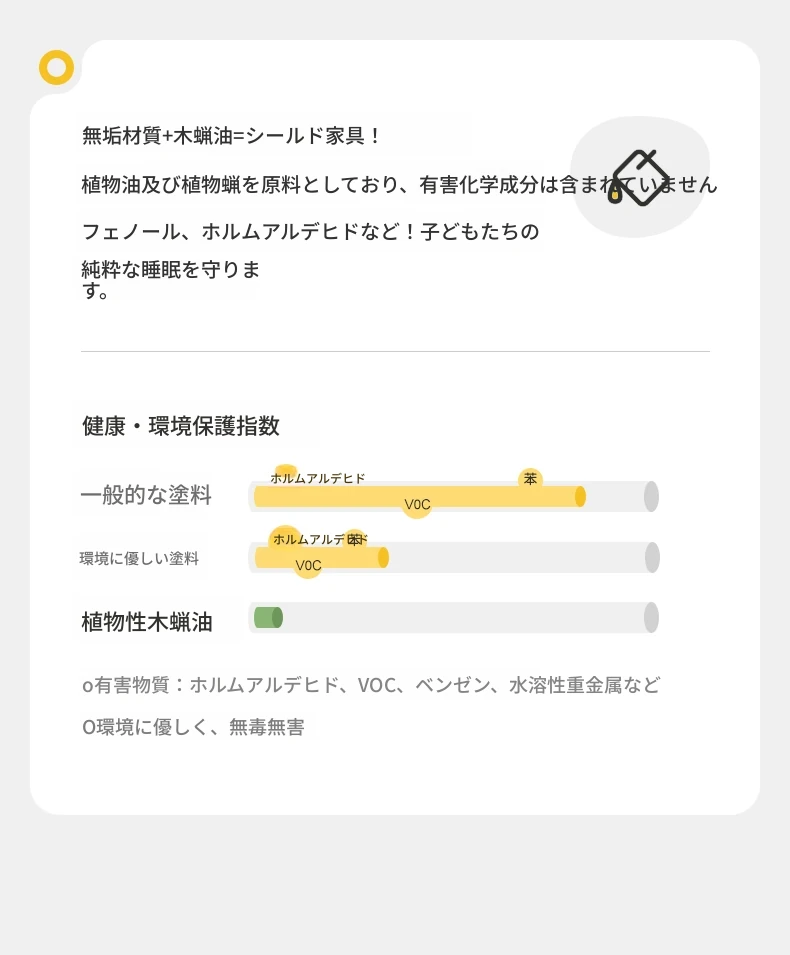The width and height of the screenshot is (790, 955).
Task: Click the VOC bubble on 一般的な塗料 bar
Action: (417, 504)
